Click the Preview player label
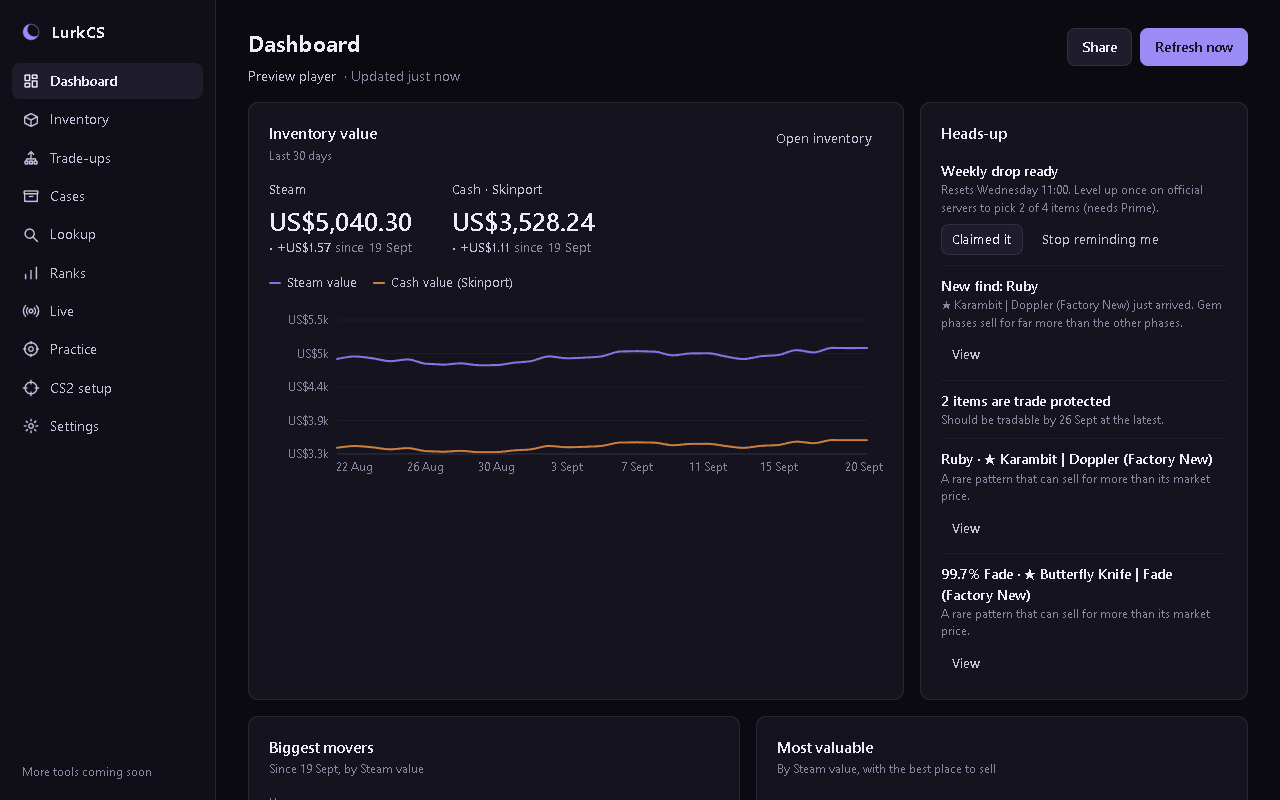 pos(292,76)
